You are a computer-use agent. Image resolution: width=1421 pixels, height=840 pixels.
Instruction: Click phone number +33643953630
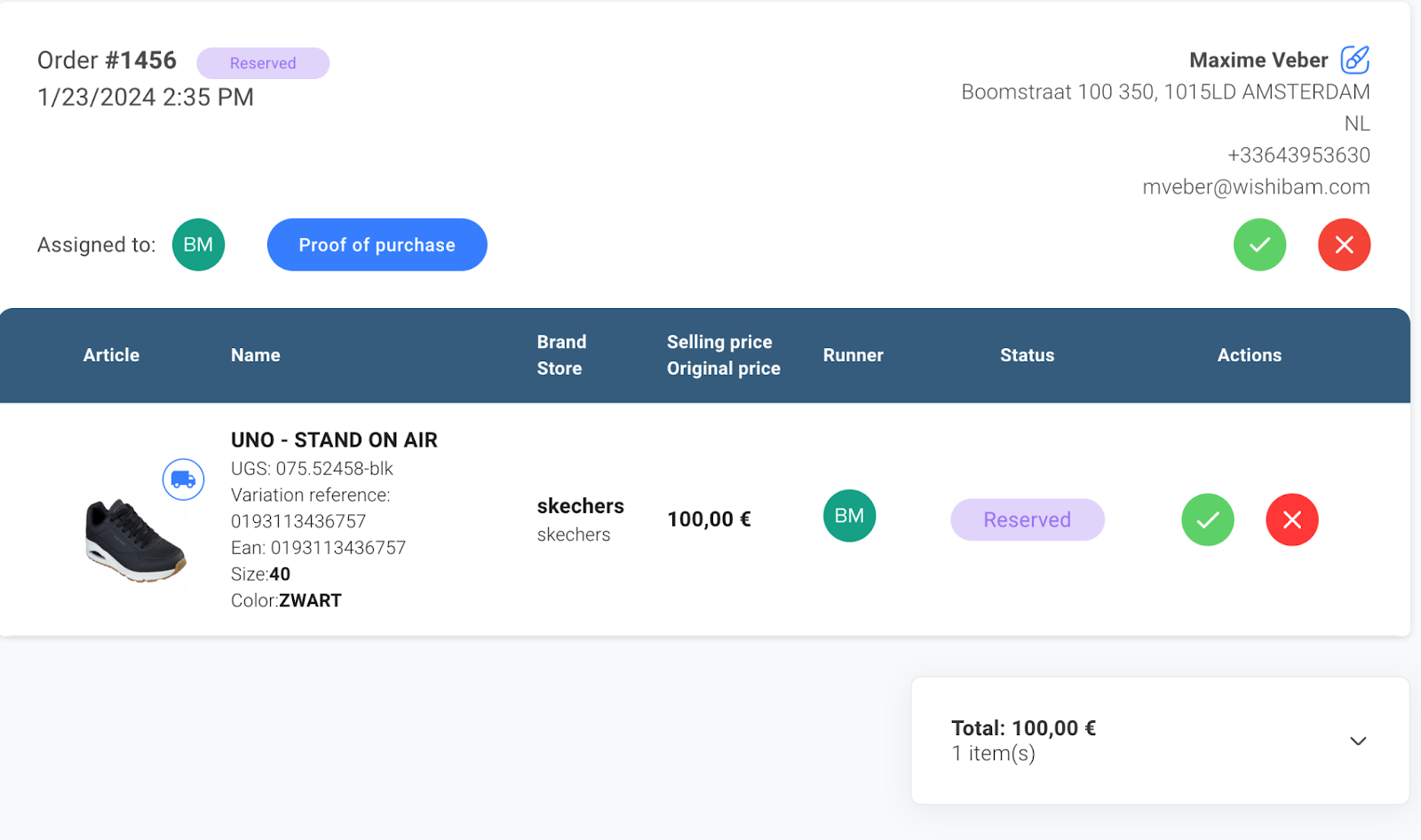click(x=1298, y=155)
